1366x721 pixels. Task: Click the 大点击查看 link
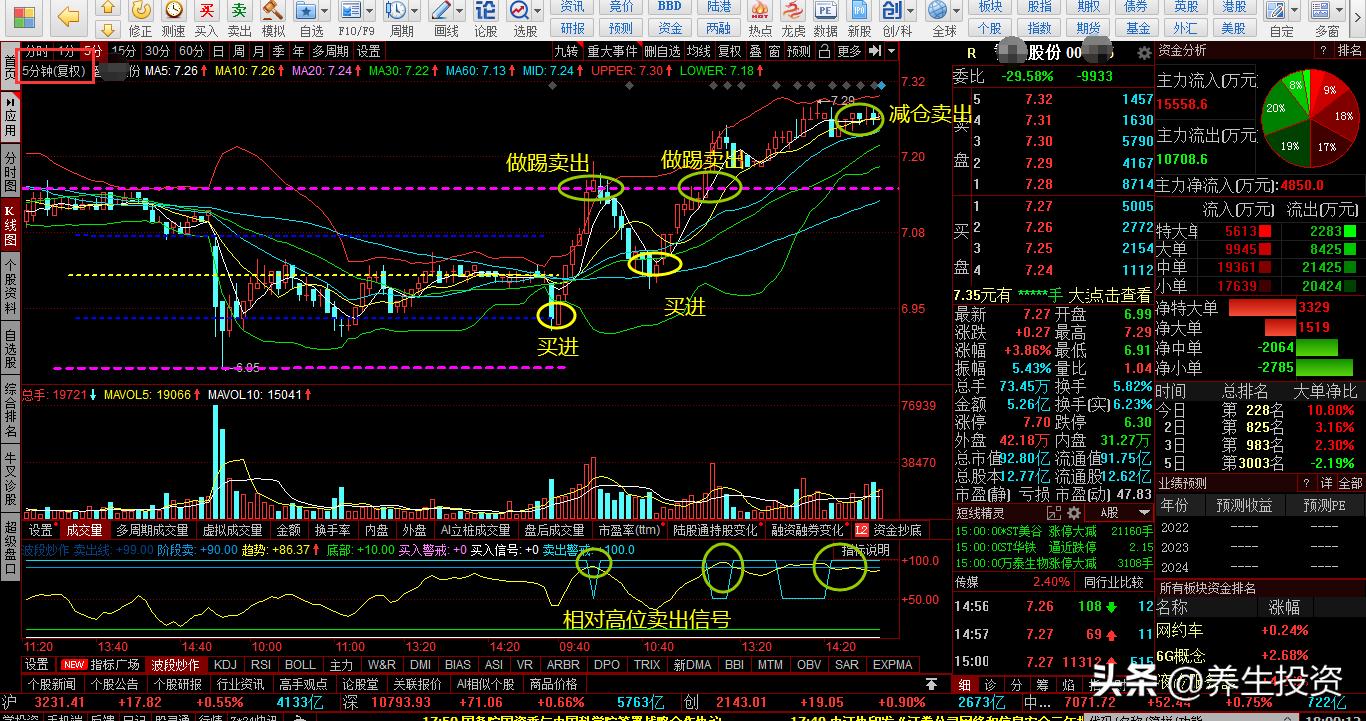point(1109,295)
